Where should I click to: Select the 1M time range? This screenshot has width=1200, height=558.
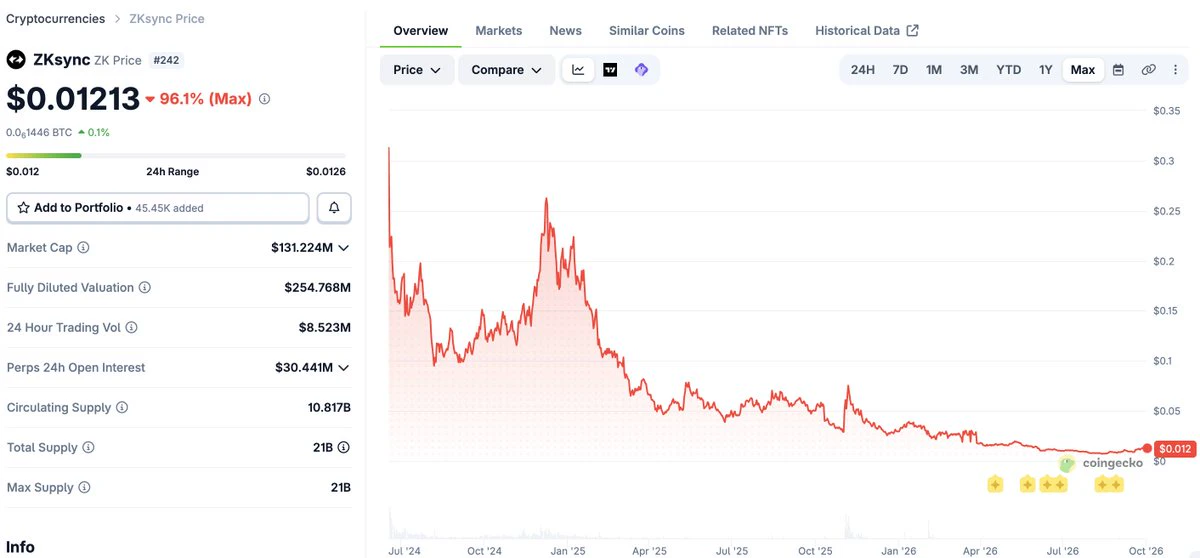click(934, 70)
